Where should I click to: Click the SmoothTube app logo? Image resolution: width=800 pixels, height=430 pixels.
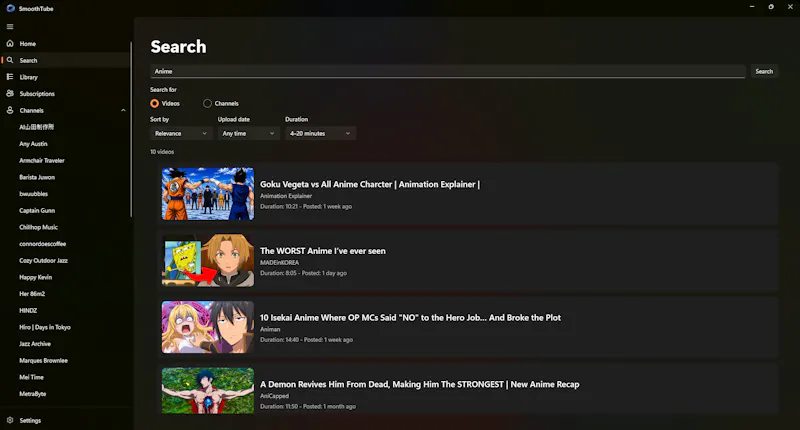(x=10, y=8)
